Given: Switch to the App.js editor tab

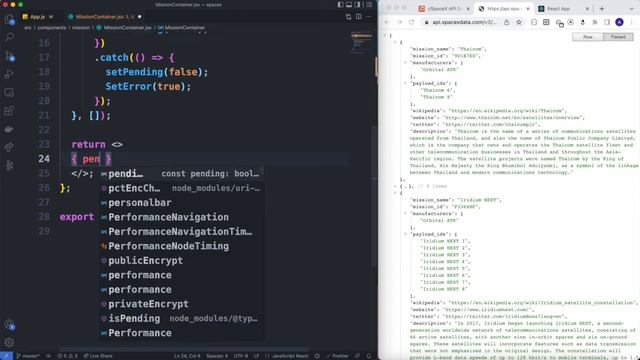Looking at the screenshot, I should [x=38, y=17].
